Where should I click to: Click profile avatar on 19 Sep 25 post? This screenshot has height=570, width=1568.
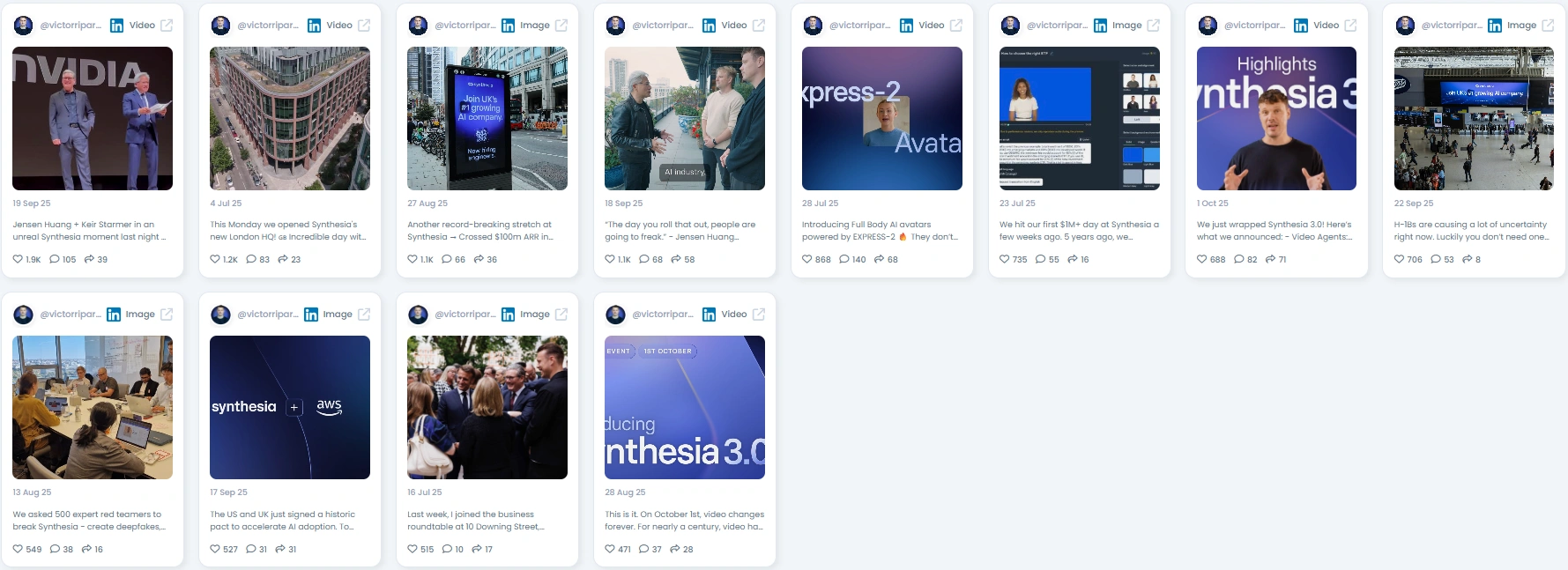coord(24,26)
